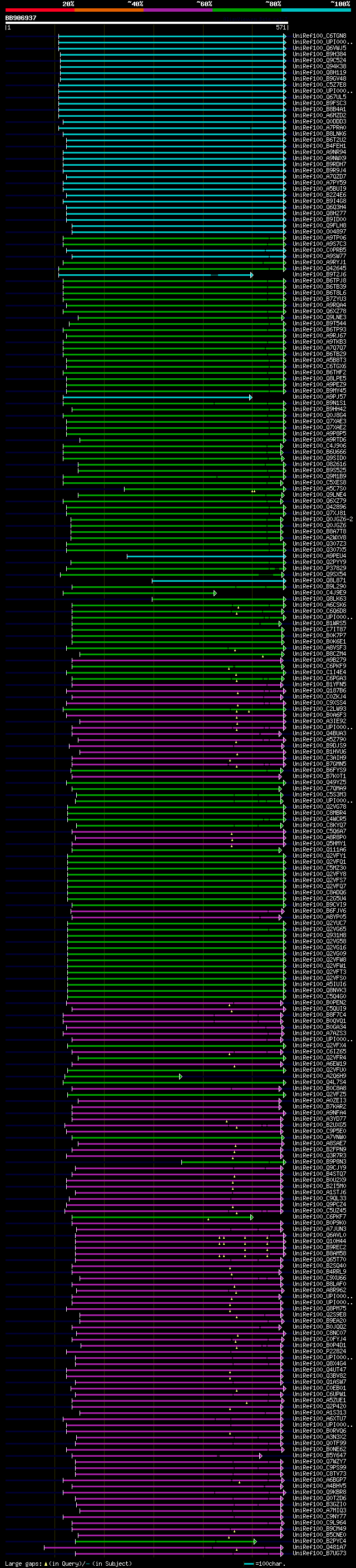Open the UniRef100_Q187B6 hit label
The image size is (356, 1568).
(x=319, y=691)
